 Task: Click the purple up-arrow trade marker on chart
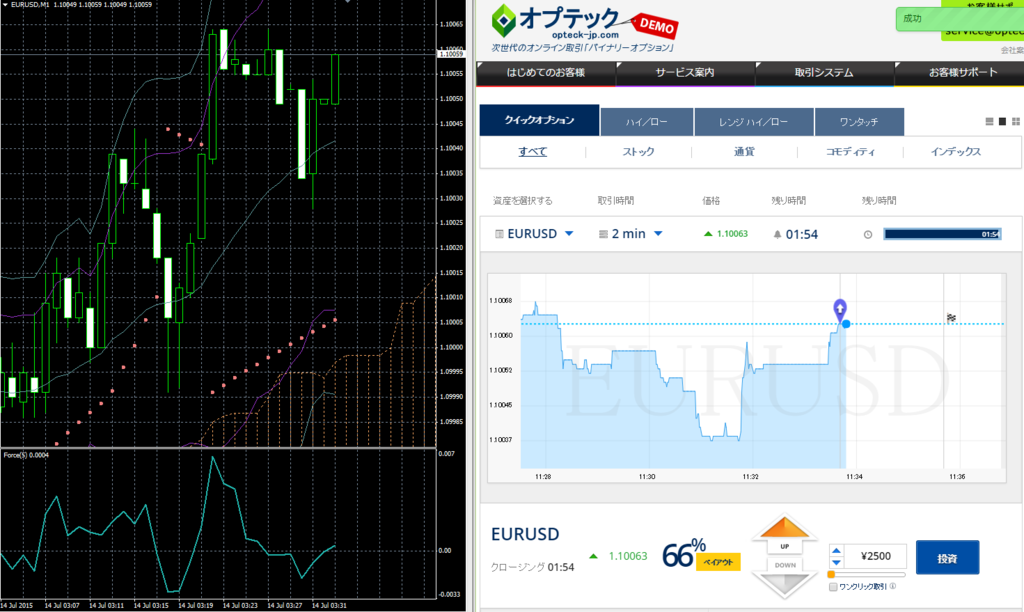click(x=840, y=308)
